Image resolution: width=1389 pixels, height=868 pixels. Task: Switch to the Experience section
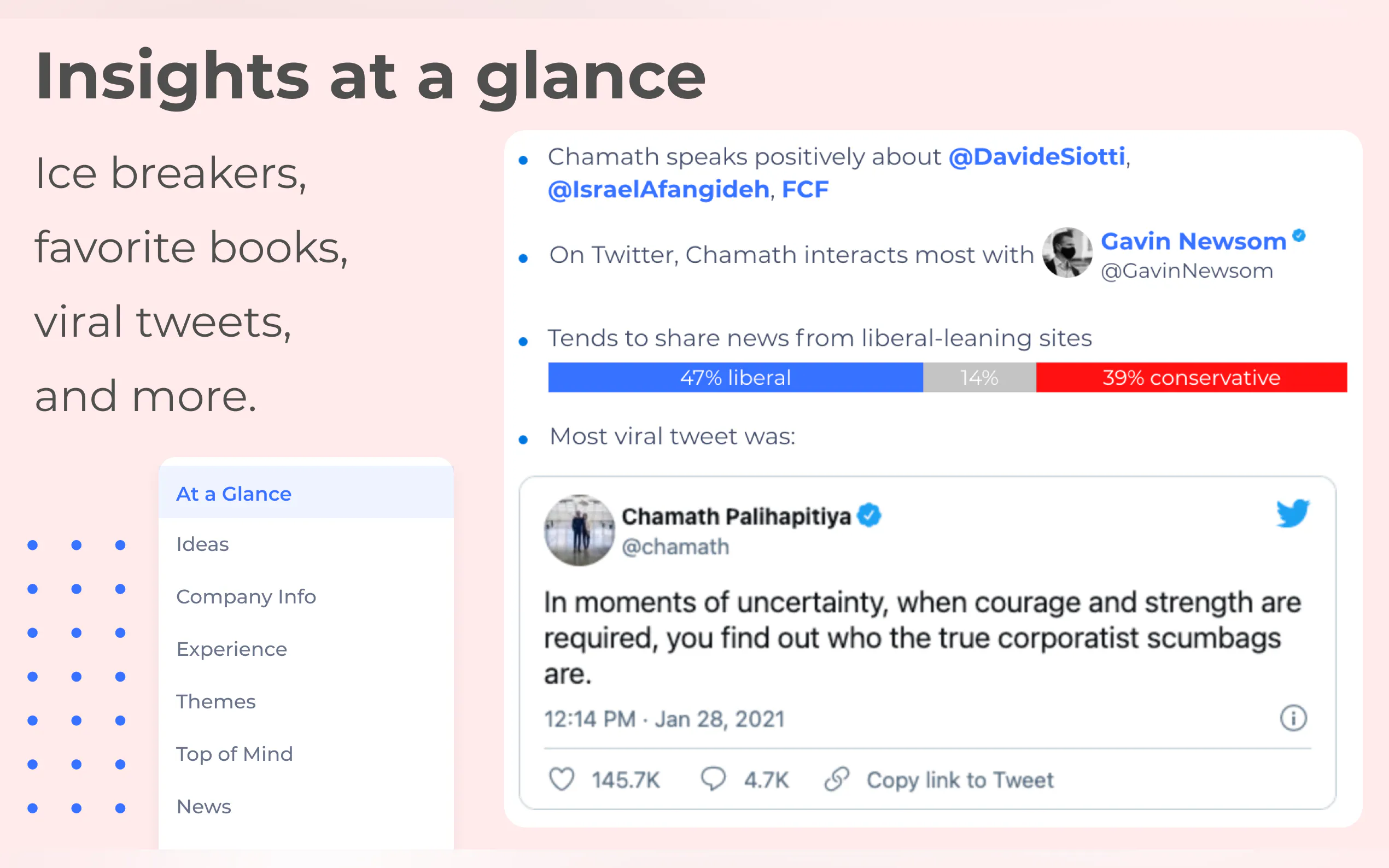click(231, 649)
